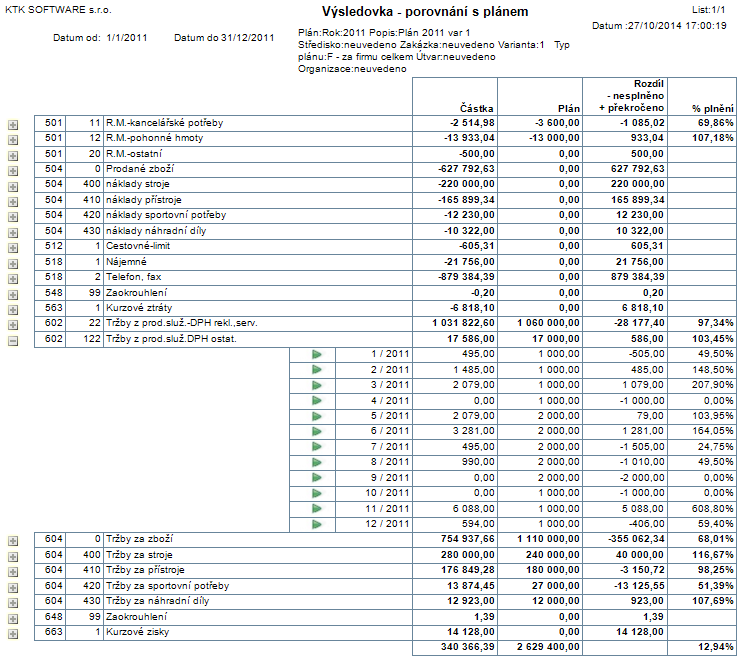Image resolution: width=741 pixels, height=661 pixels.
Task: Expand the Tržby za zboží row
Action: [13, 541]
